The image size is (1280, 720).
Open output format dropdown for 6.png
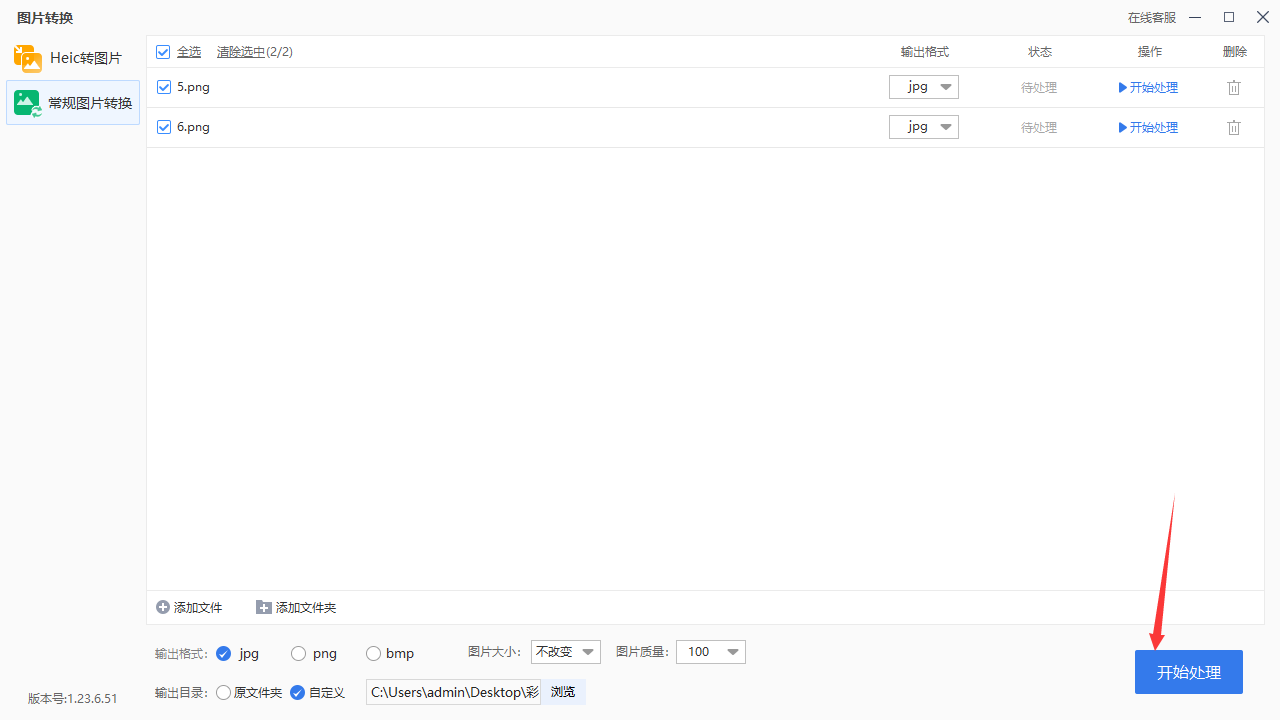(x=924, y=127)
